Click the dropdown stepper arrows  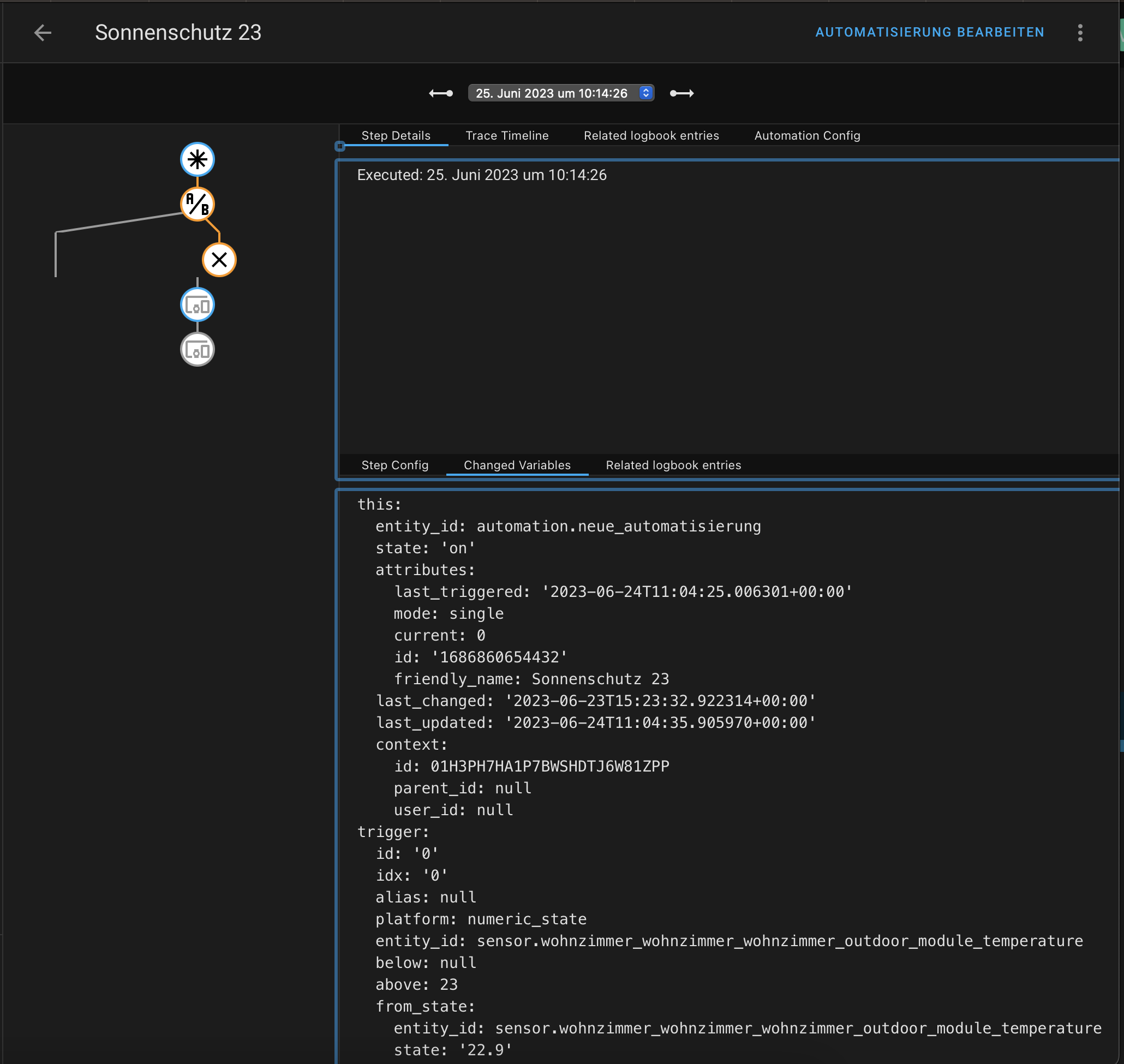click(x=645, y=94)
